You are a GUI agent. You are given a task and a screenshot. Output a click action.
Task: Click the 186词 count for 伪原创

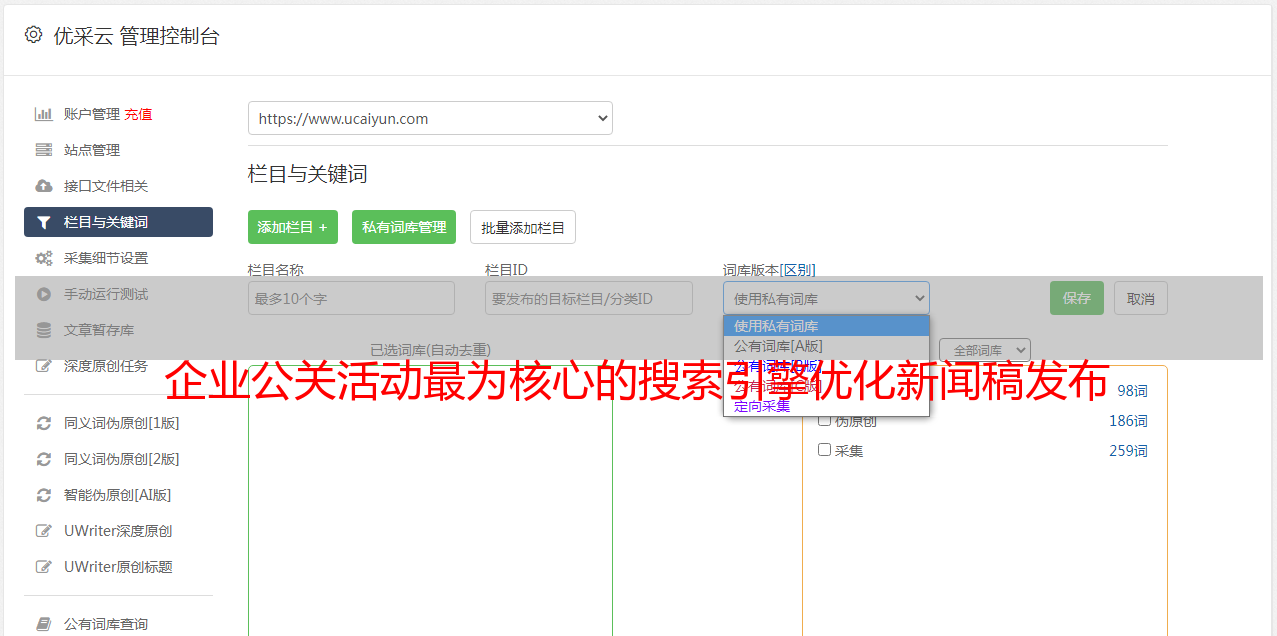click(x=1128, y=421)
